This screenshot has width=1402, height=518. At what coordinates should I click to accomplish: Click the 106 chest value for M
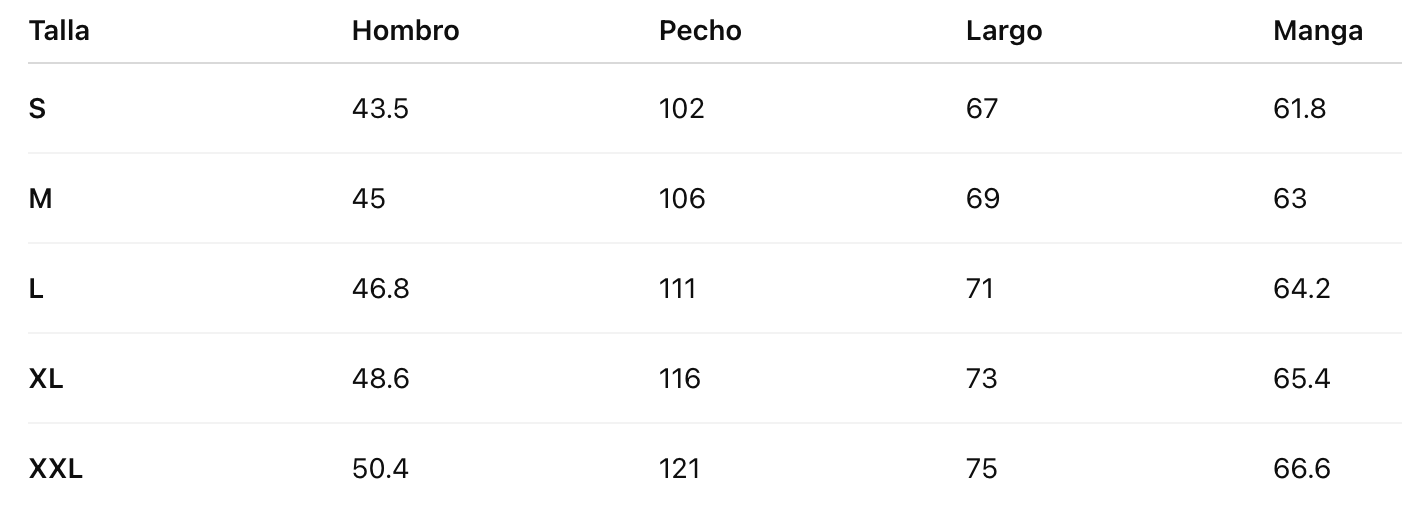pyautogui.click(x=682, y=198)
